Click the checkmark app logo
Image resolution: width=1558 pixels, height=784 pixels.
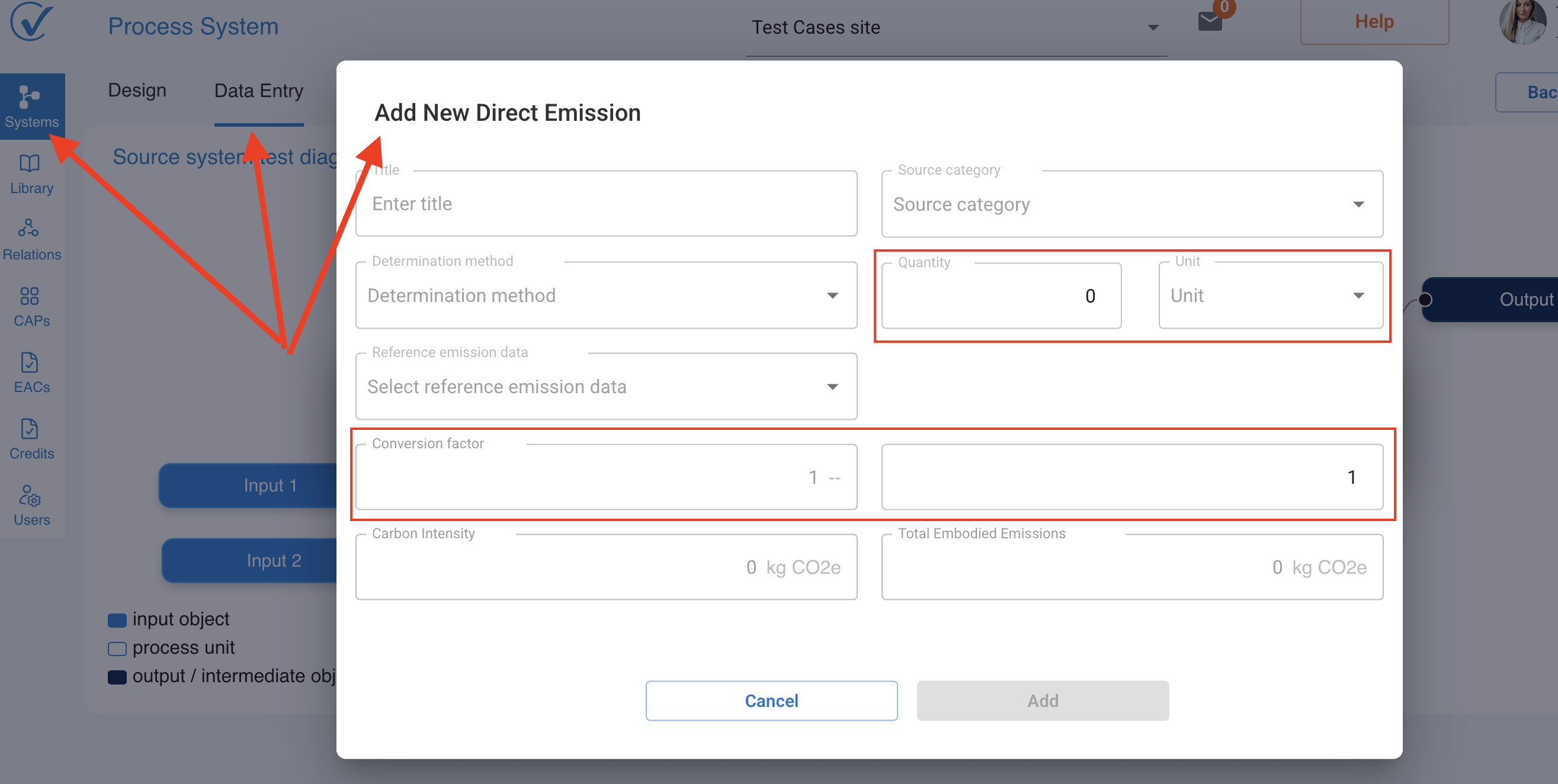pyautogui.click(x=30, y=22)
